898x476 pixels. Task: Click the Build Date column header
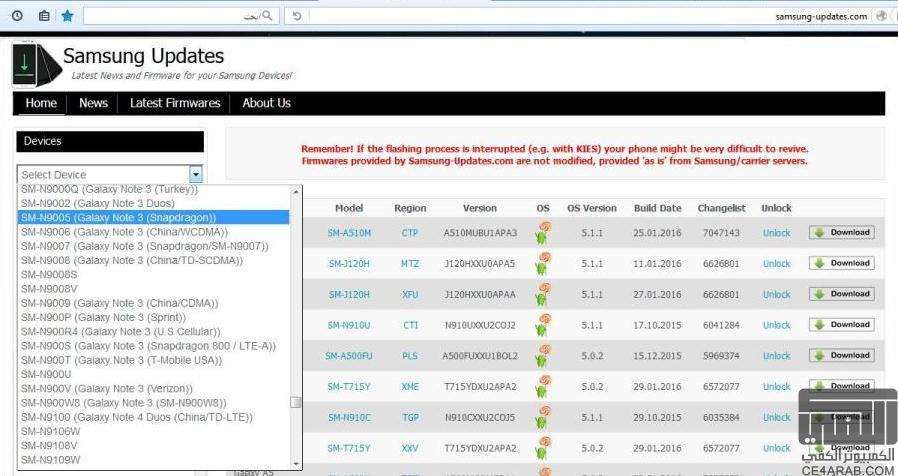coord(657,209)
